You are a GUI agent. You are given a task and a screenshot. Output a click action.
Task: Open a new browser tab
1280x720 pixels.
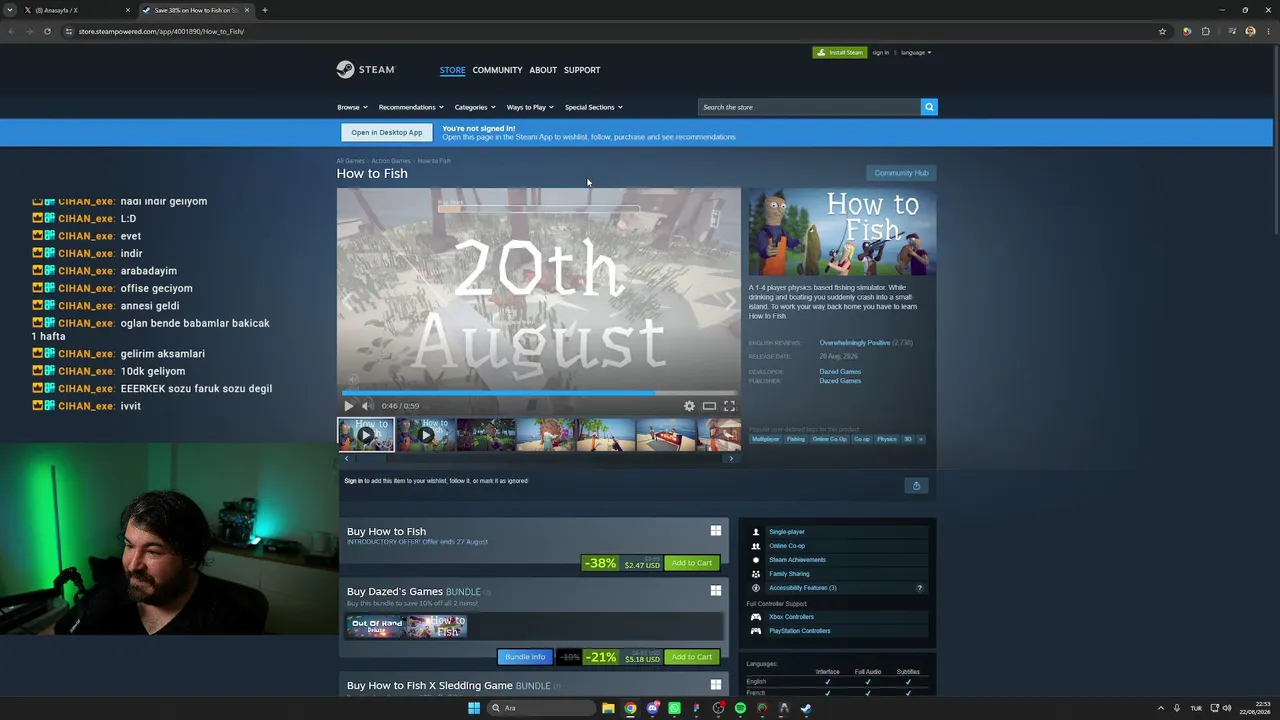264,10
